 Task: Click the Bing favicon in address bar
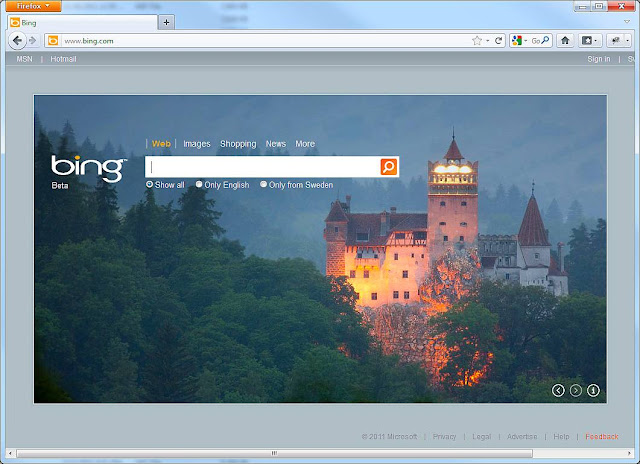pos(53,40)
